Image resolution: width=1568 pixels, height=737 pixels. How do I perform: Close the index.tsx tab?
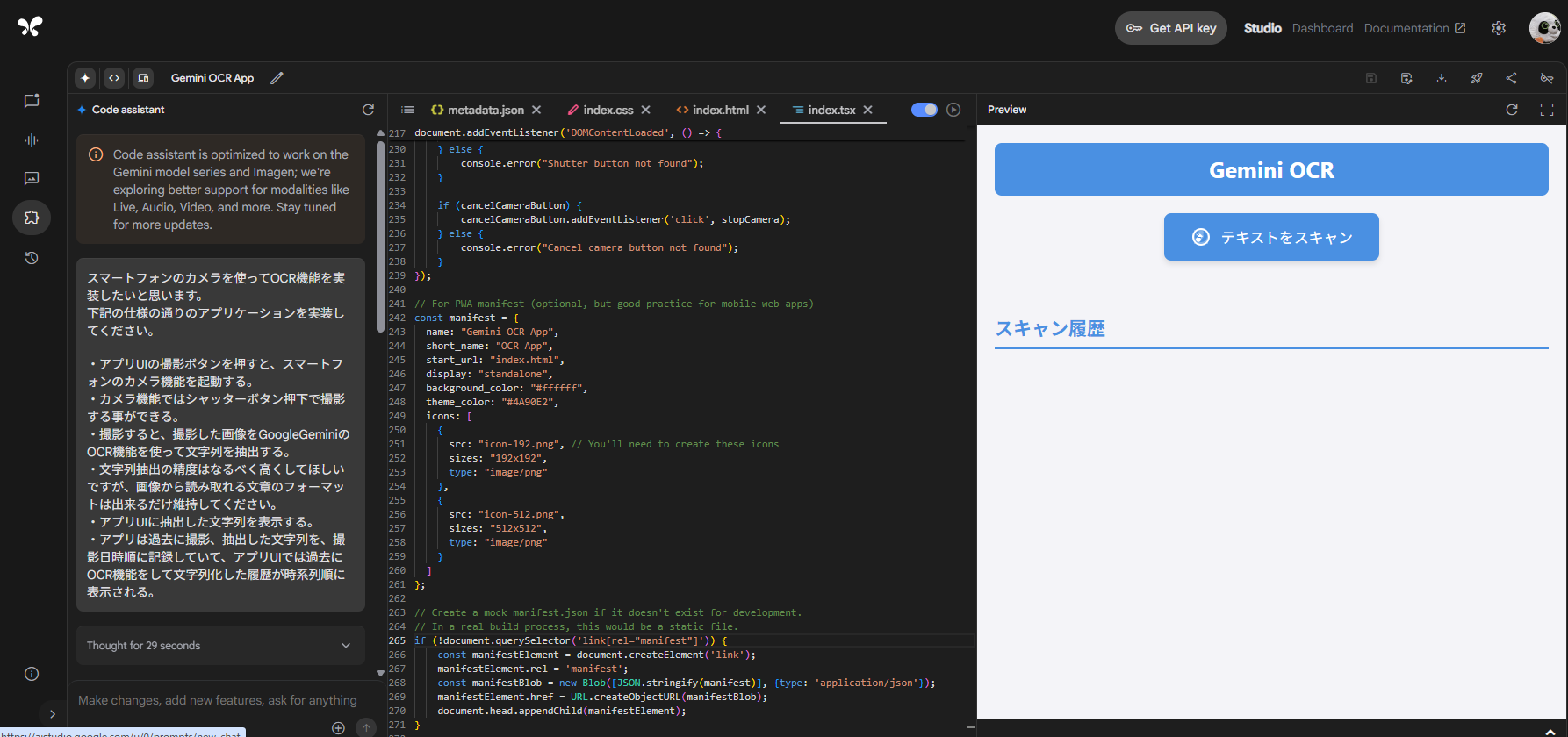867,110
